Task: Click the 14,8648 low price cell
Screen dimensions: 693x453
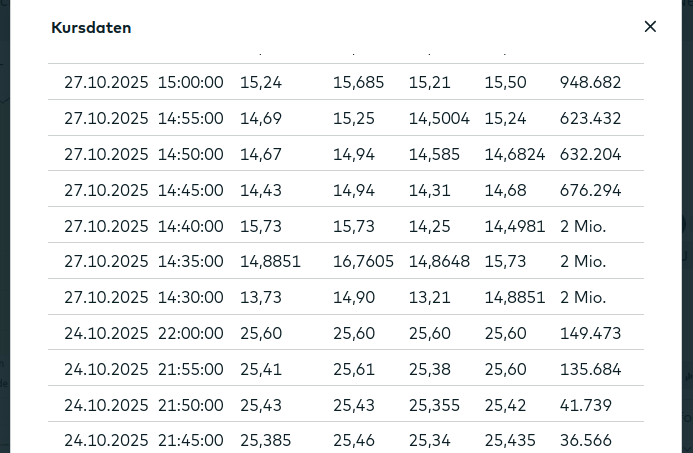Action: pos(439,261)
